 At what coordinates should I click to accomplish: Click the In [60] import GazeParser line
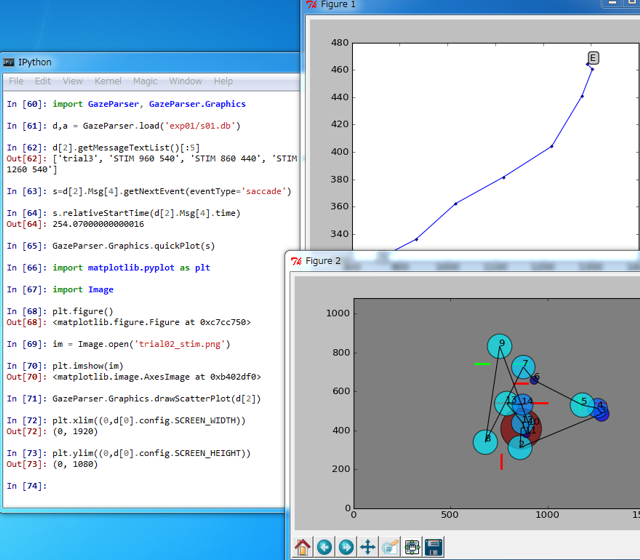tap(126, 104)
